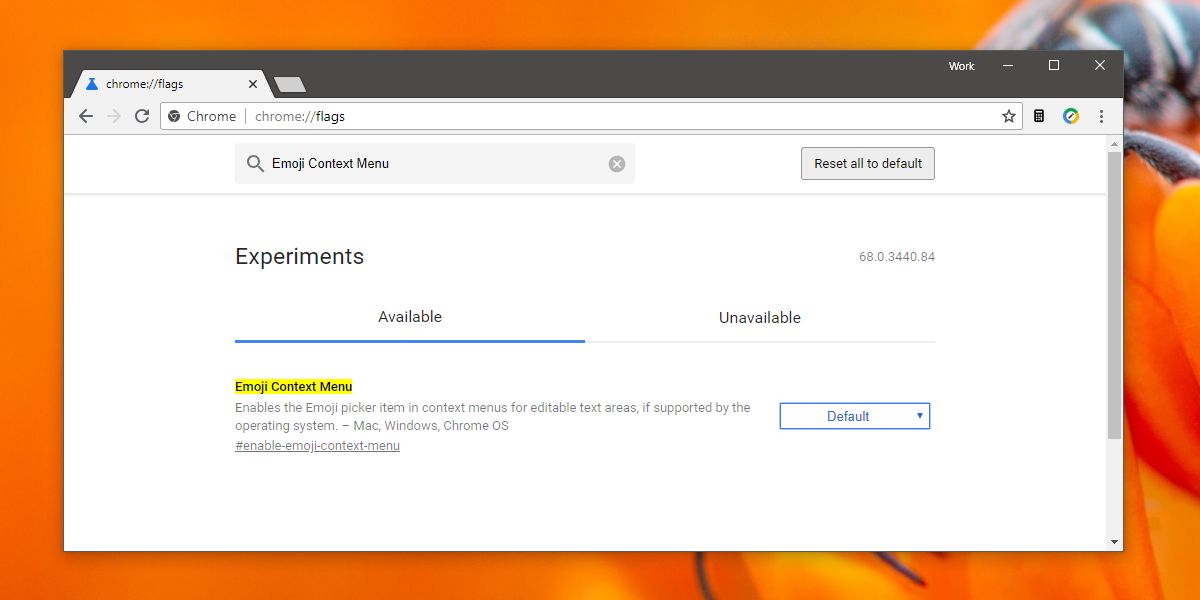Go back using the back arrow
This screenshot has height=600, width=1200.
point(86,116)
